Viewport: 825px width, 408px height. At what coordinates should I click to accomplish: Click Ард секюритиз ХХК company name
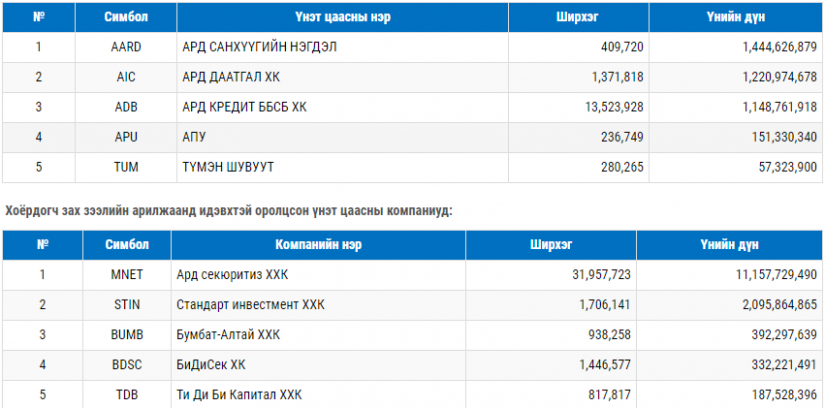pyautogui.click(x=232, y=274)
